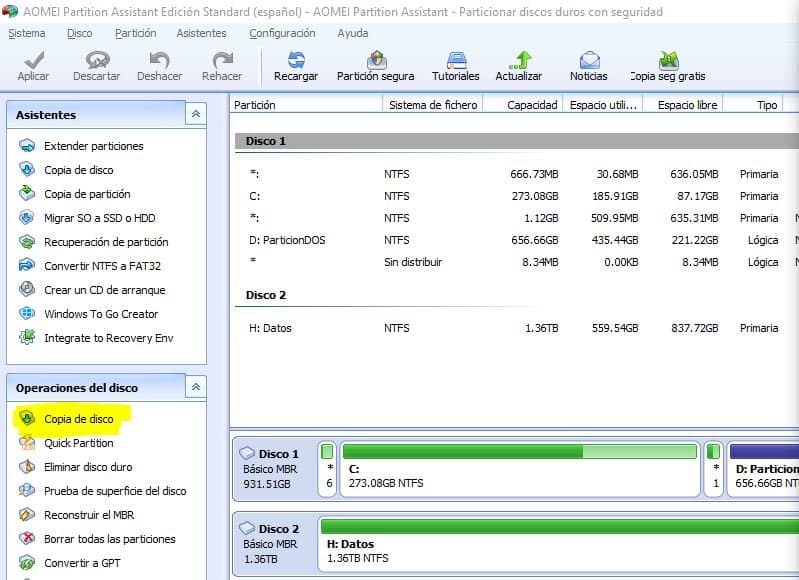Click the Windows To Go Creator icon
The width and height of the screenshot is (799, 580).
(x=26, y=313)
